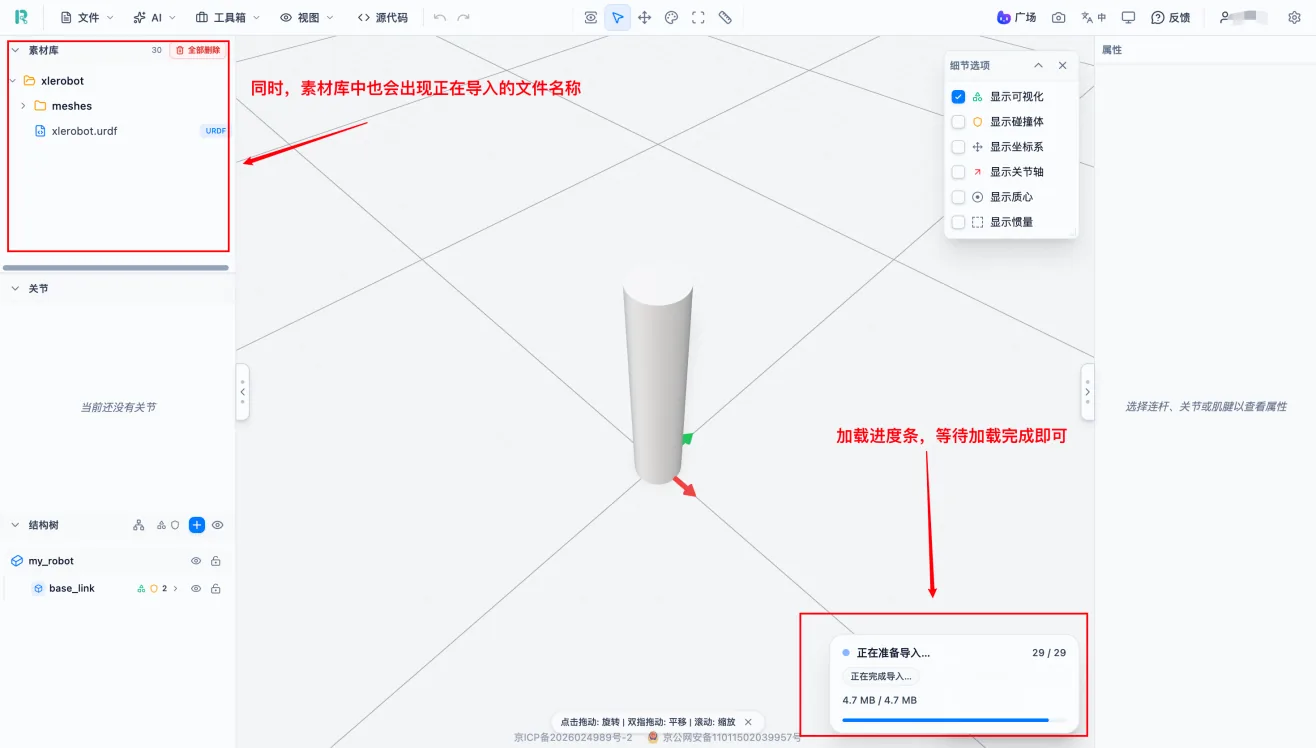This screenshot has height=748, width=1316.
Task: Collapse the 素材库 panel
Action: coord(14,50)
